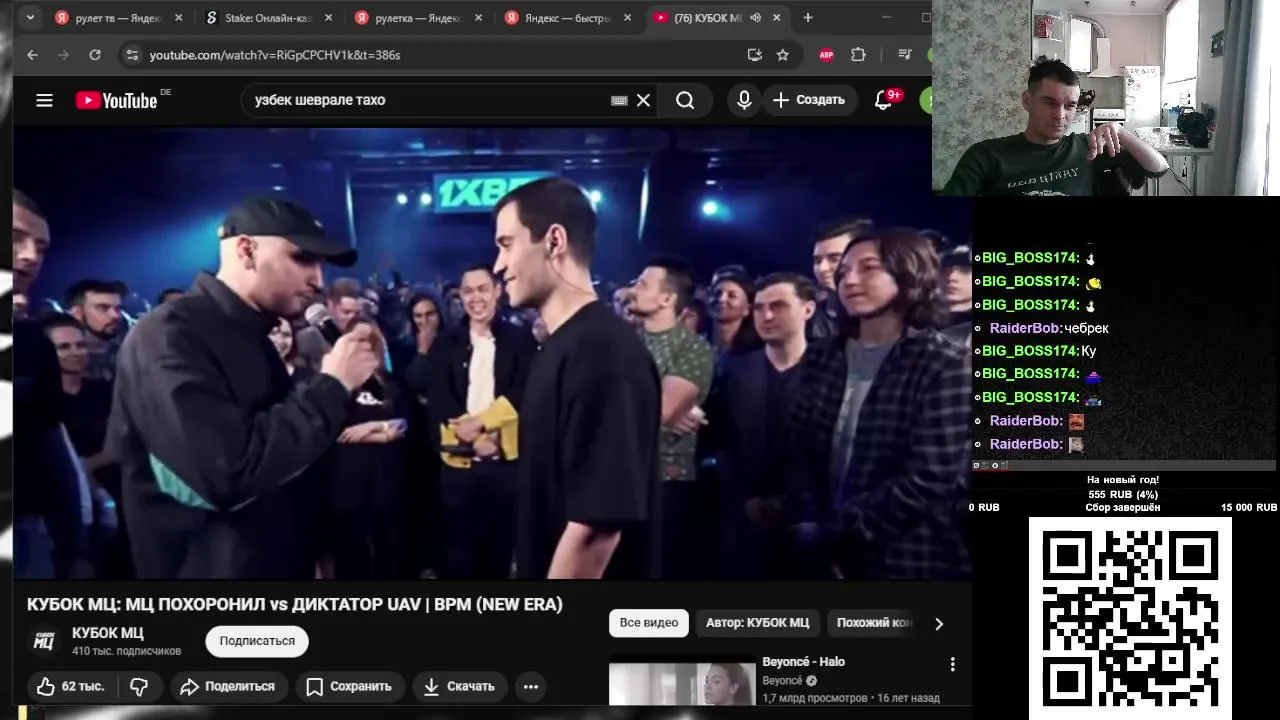The width and height of the screenshot is (1280, 720).
Task: Share the video via Поделиться
Action: click(x=227, y=686)
